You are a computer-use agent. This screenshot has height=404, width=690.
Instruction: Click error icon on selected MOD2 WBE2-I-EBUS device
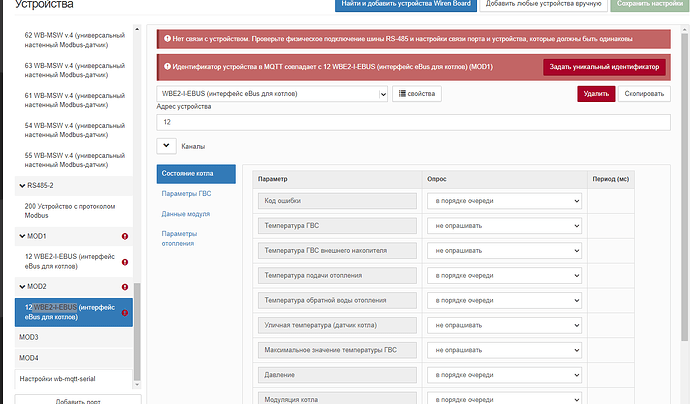pos(125,313)
